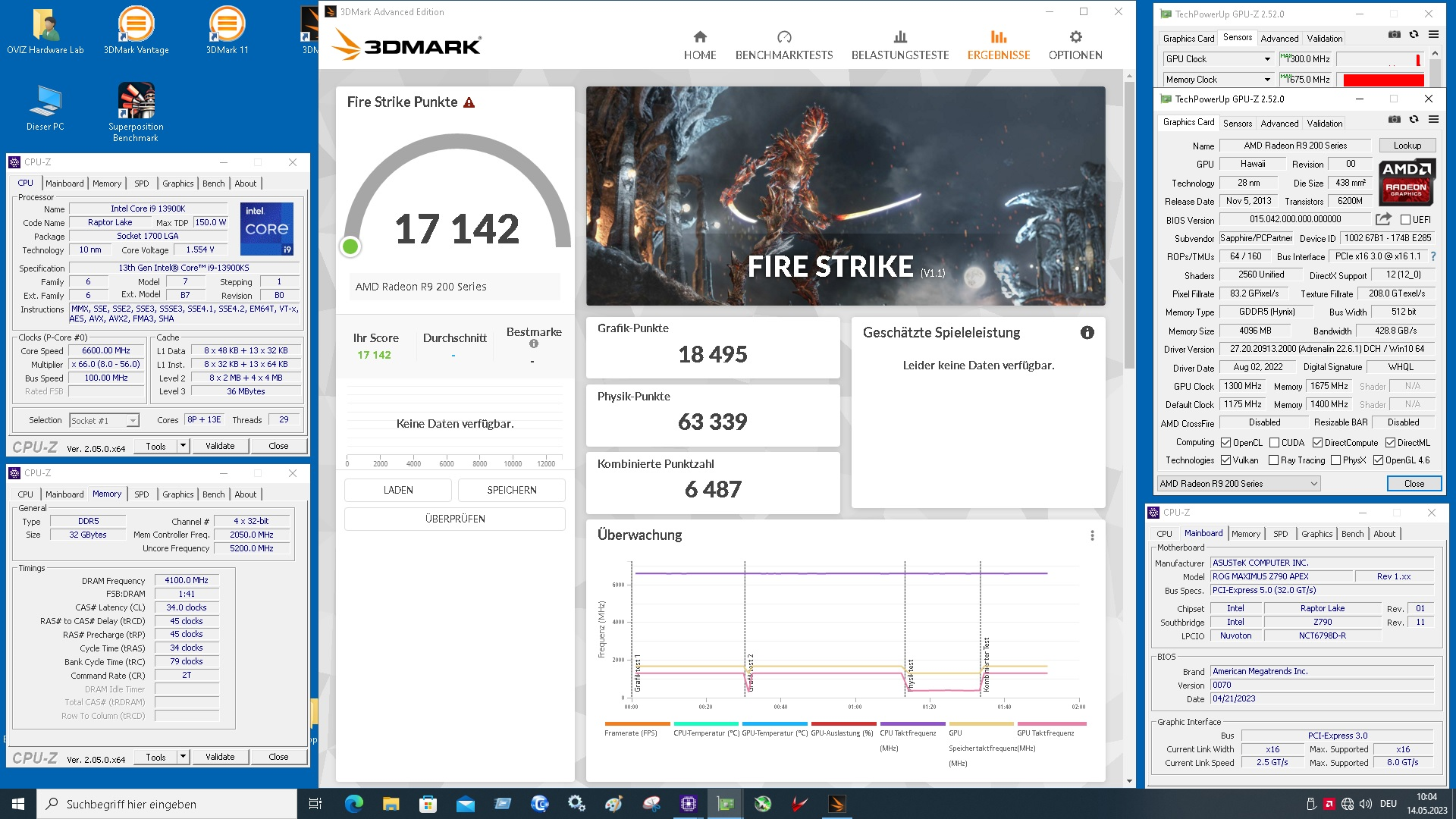Open the HOME section in 3DMark
Viewport: 1456px width, 819px height.
pos(699,45)
